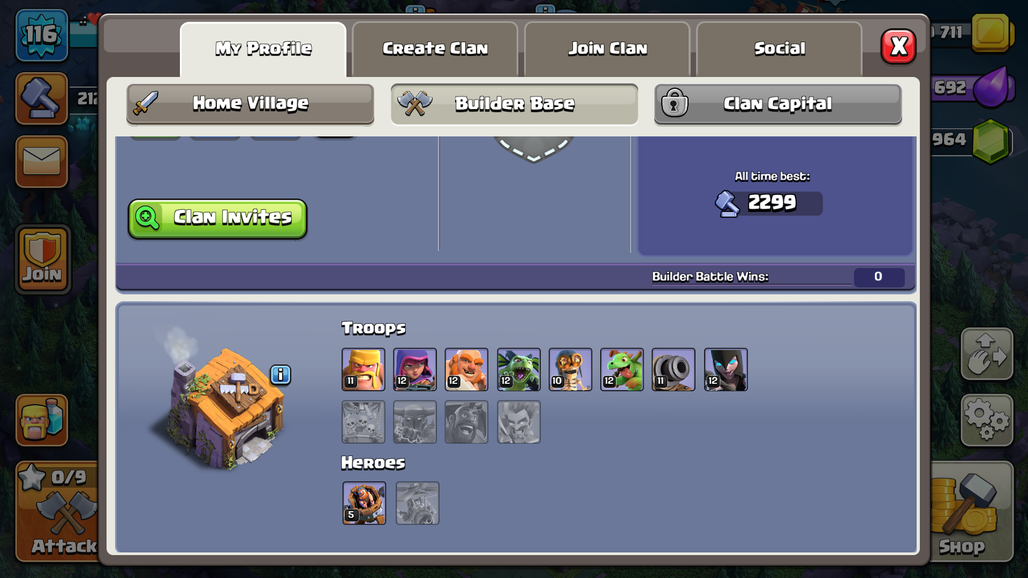Open the Join Clan tab
The image size is (1028, 578).
(608, 48)
